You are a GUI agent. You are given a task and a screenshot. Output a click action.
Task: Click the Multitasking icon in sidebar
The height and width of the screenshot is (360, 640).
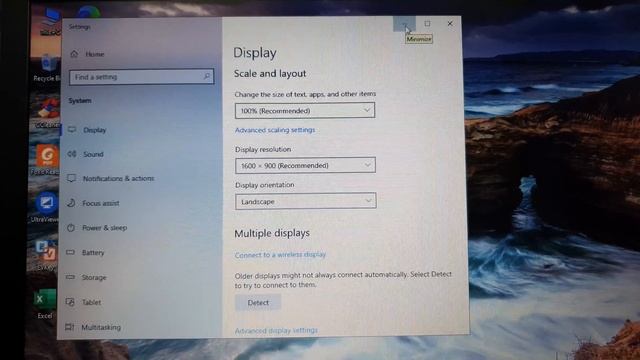[69, 327]
